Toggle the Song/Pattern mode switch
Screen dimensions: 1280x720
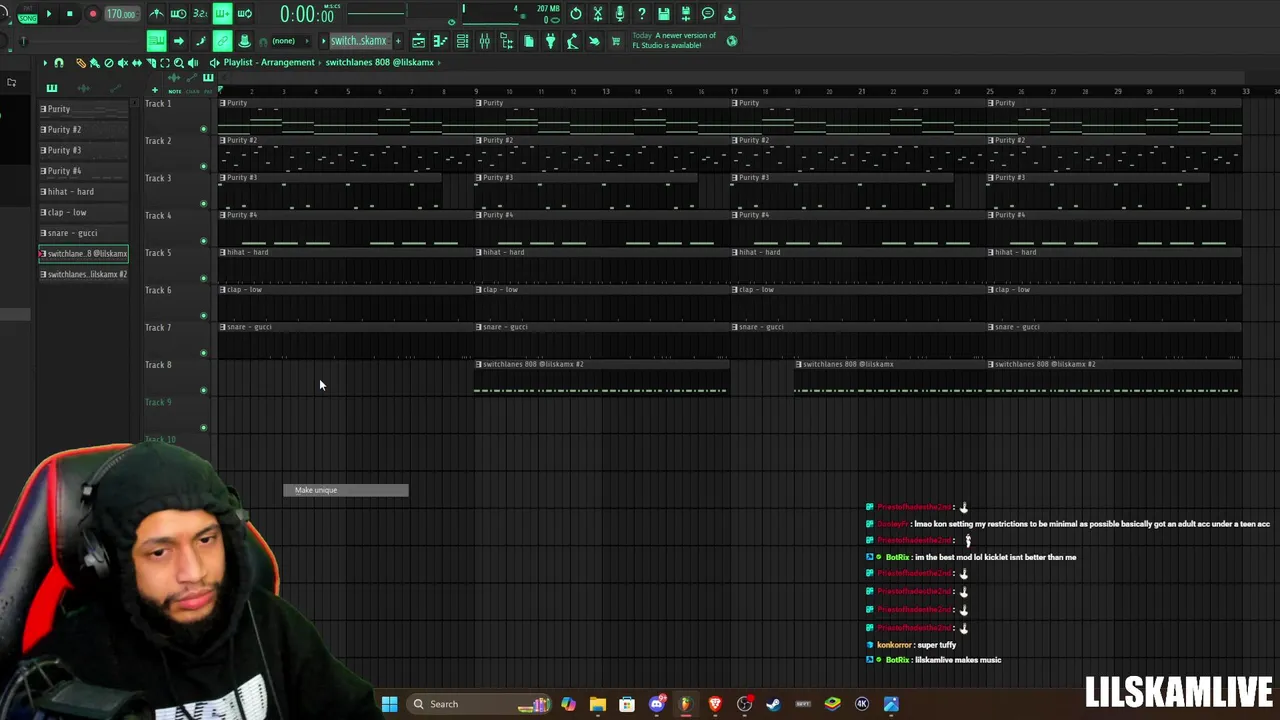[x=26, y=14]
